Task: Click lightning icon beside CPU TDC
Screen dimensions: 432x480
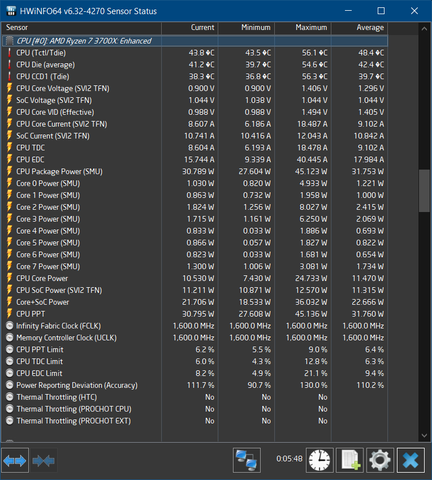Action: [10, 148]
